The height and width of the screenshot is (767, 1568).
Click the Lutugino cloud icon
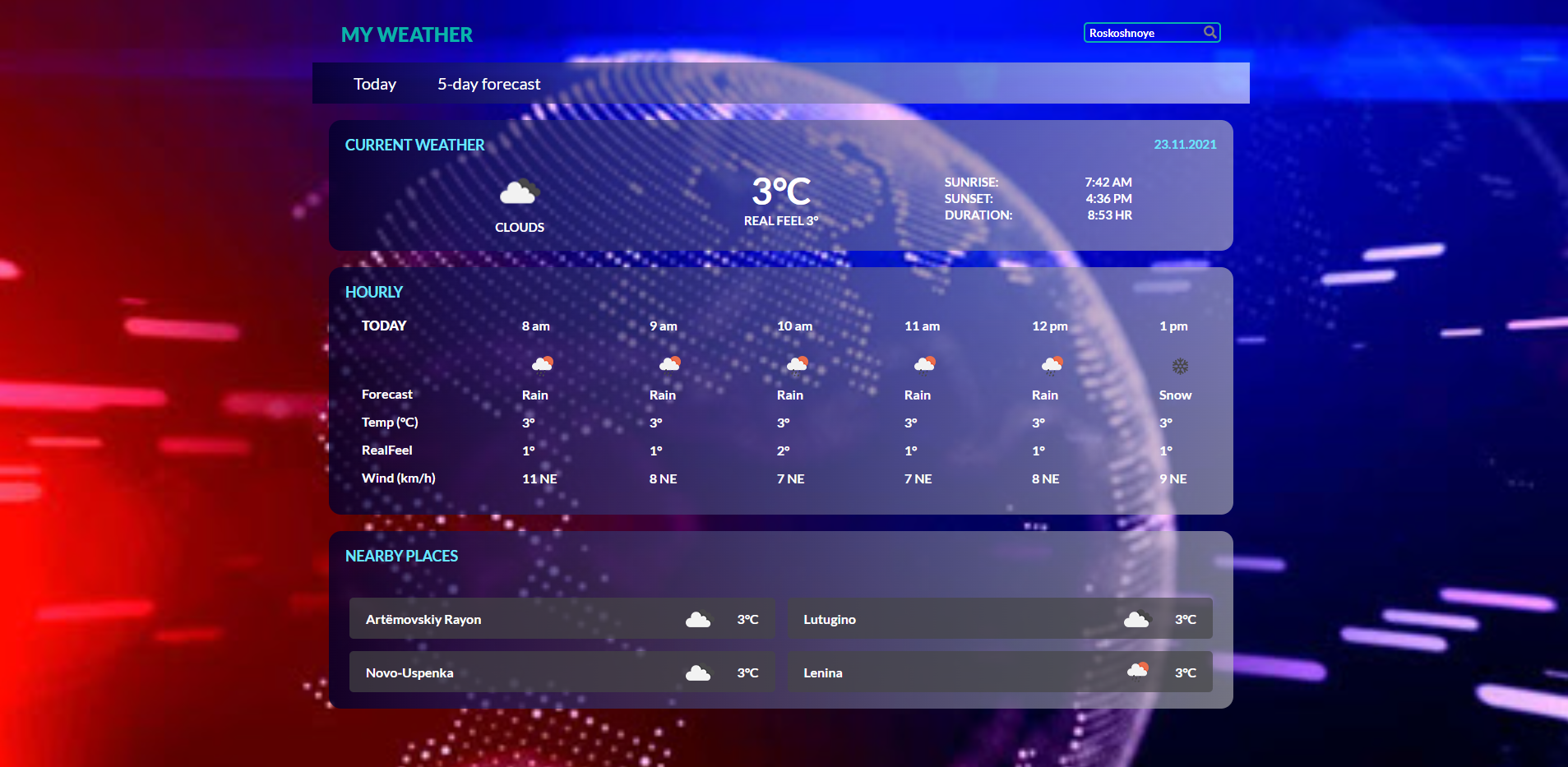click(1137, 619)
